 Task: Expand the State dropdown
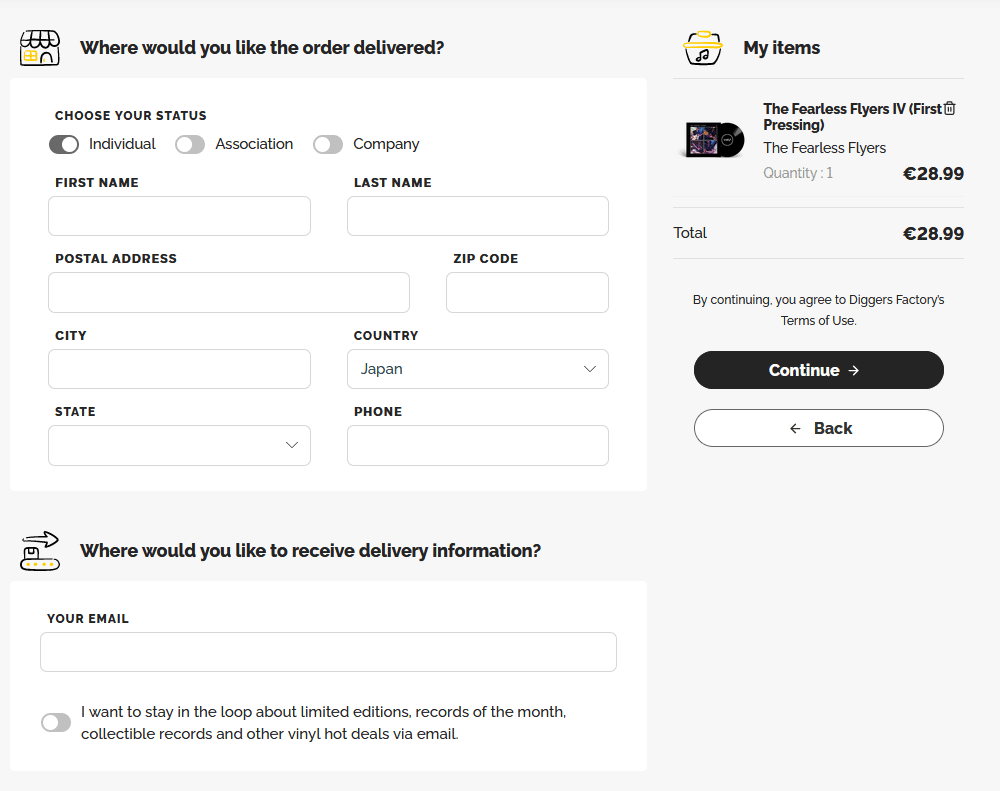click(179, 445)
